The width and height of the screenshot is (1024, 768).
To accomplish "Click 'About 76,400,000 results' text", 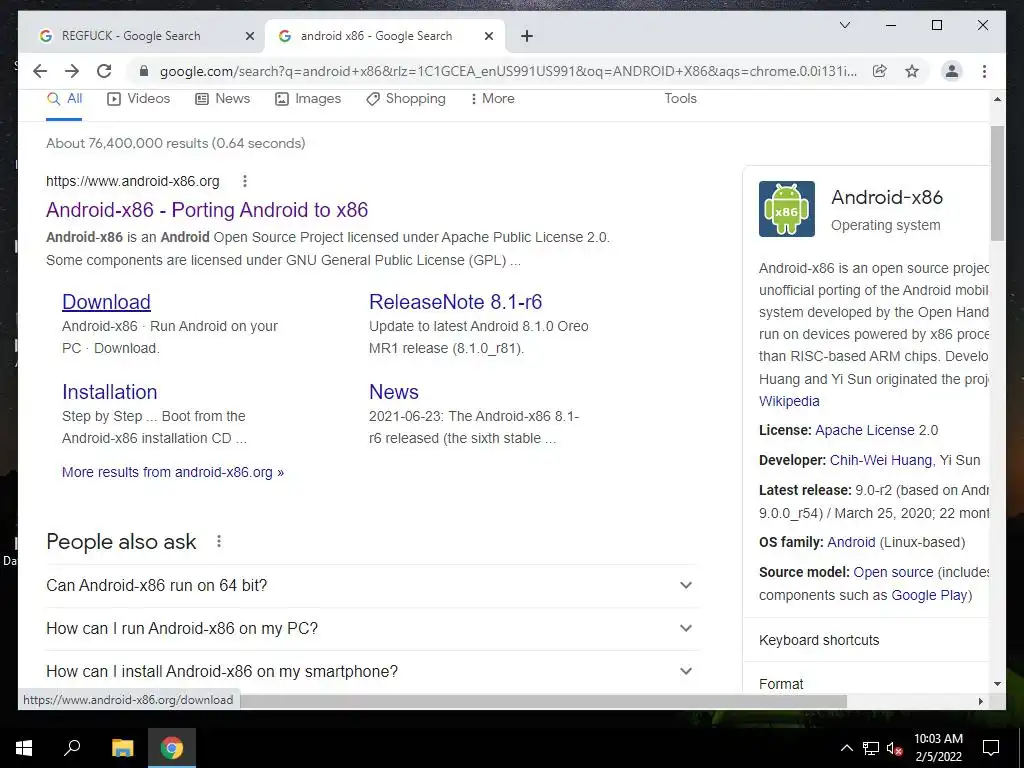I will pos(127,144).
